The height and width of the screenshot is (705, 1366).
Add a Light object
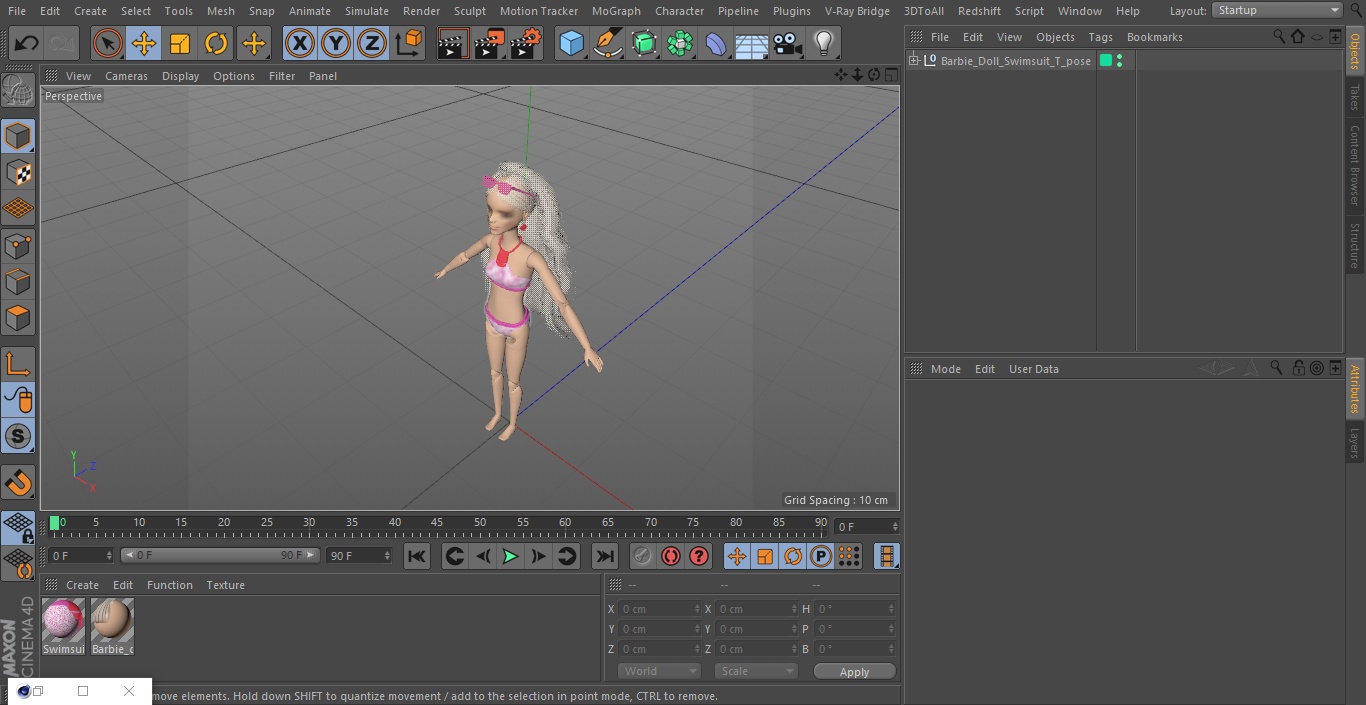[x=824, y=43]
